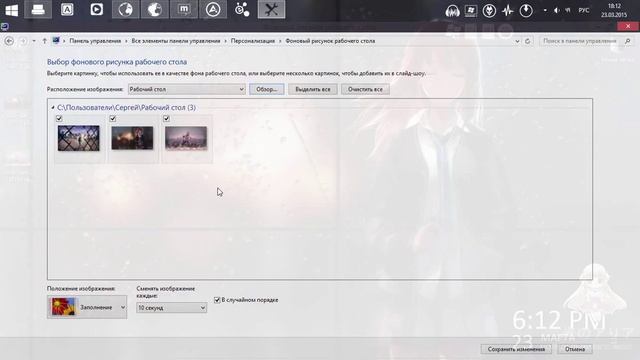Click the headphones tray icon

(452, 11)
